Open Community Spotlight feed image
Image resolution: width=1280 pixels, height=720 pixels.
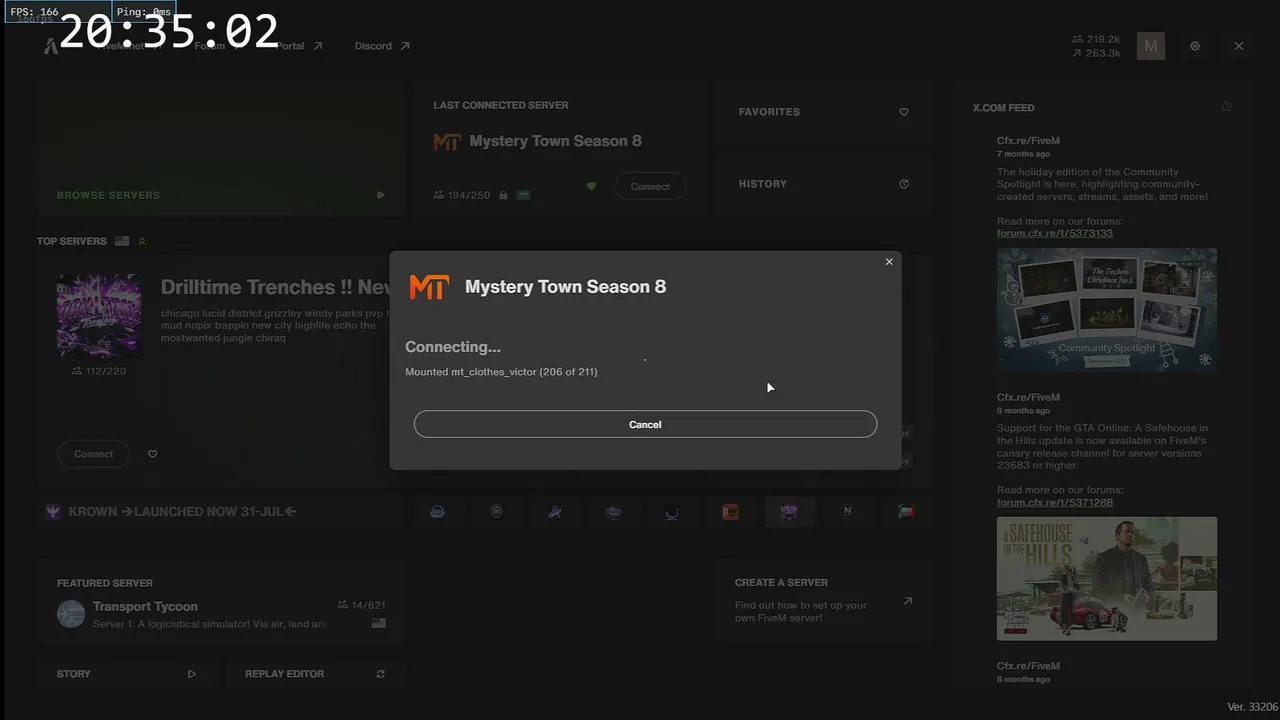(1107, 310)
